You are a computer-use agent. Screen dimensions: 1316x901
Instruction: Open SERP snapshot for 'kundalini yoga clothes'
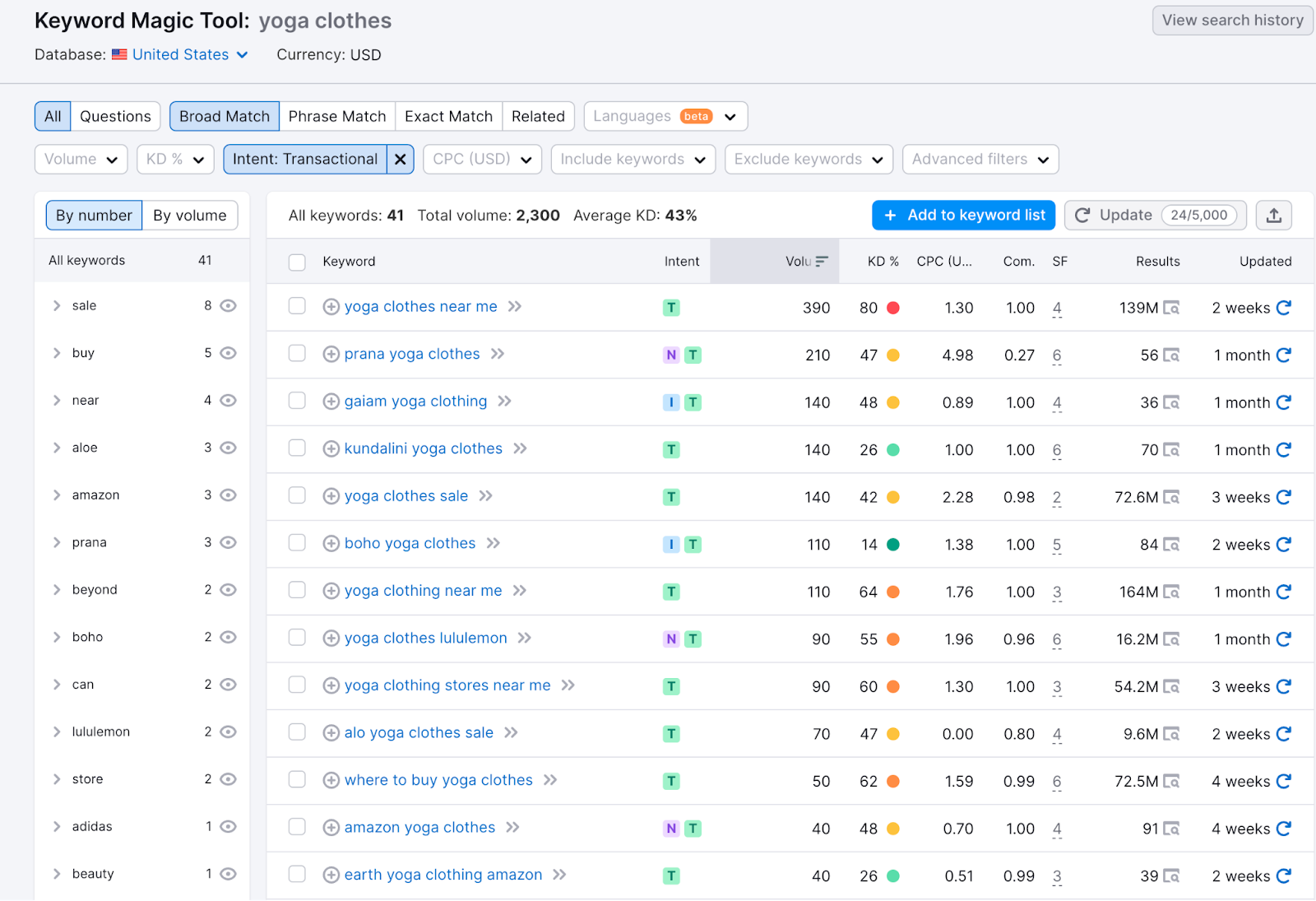[x=1171, y=450]
